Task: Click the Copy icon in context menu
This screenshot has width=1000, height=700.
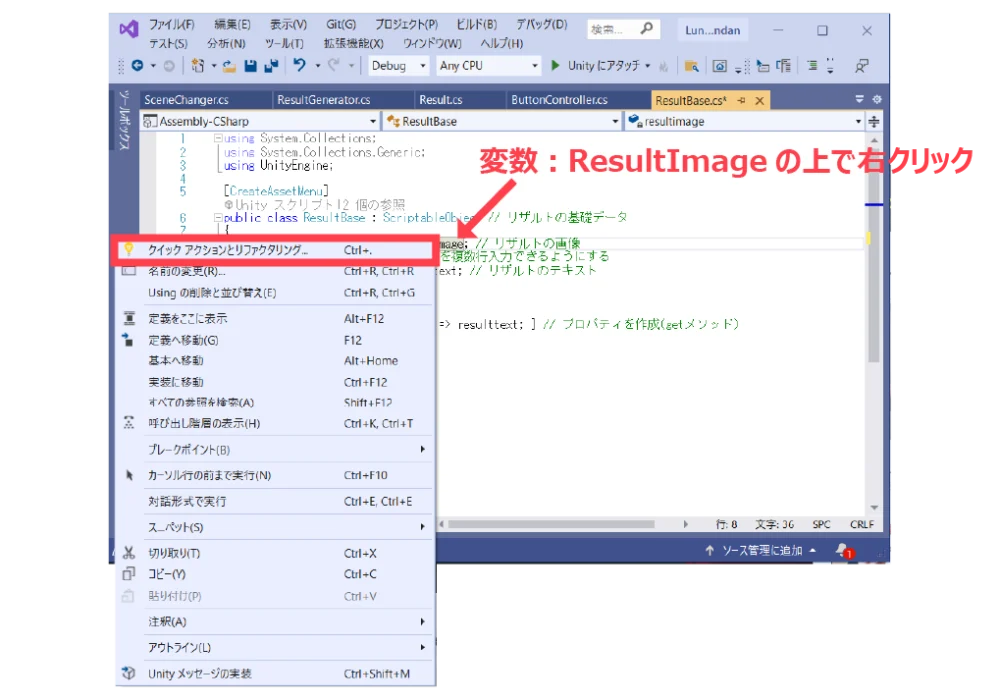Action: [x=129, y=574]
